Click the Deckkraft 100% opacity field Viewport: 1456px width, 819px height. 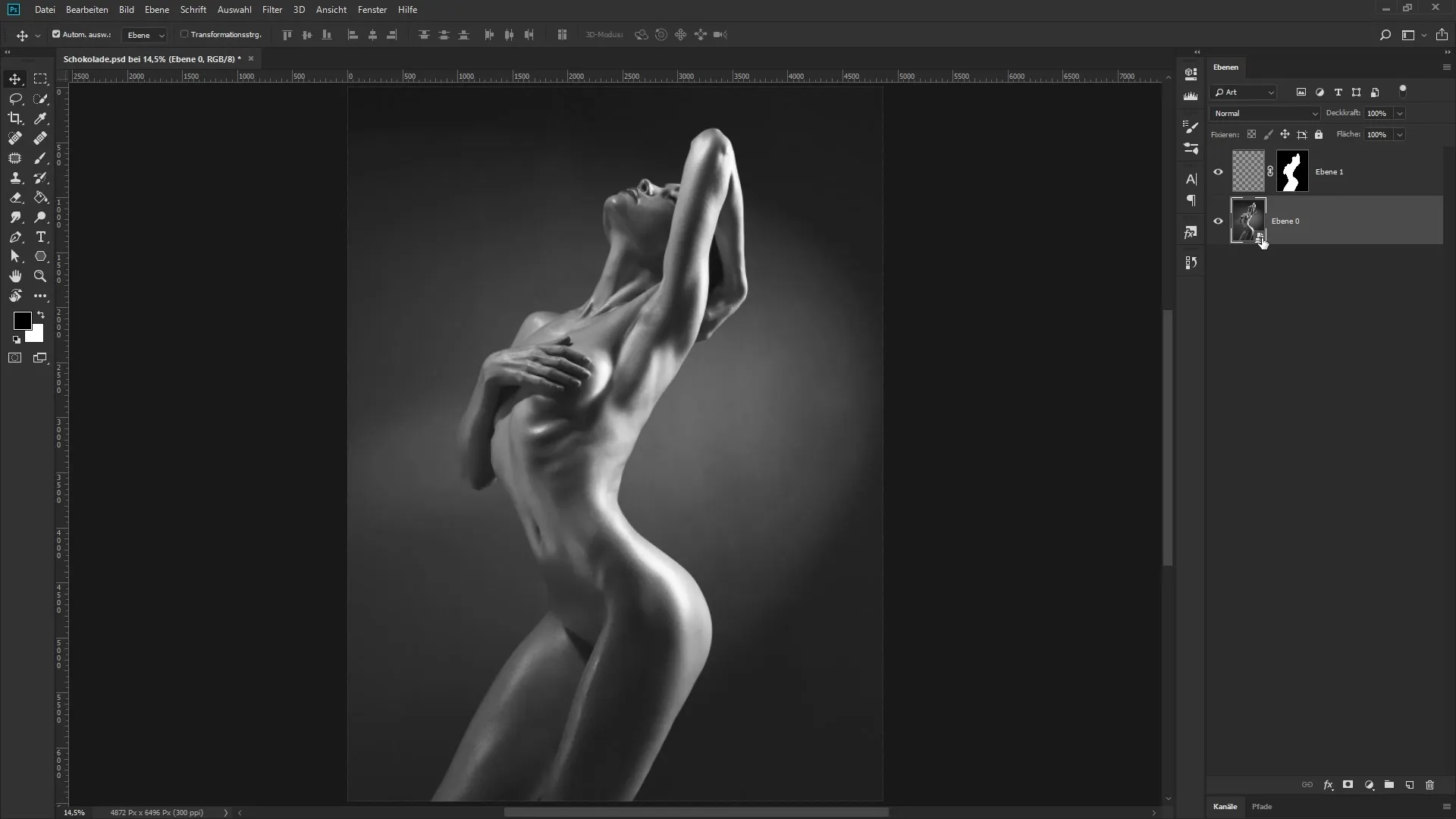click(x=1377, y=113)
